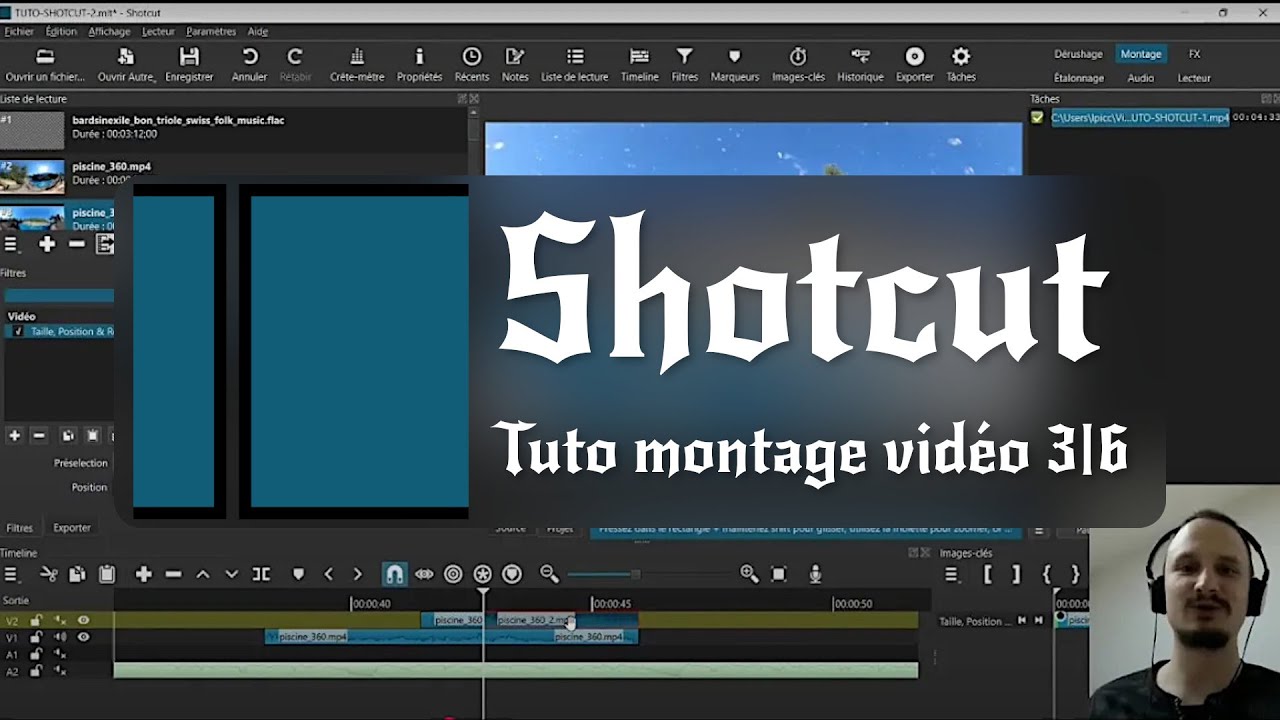Switch to the FX layout
The height and width of the screenshot is (720, 1280).
pos(1194,54)
